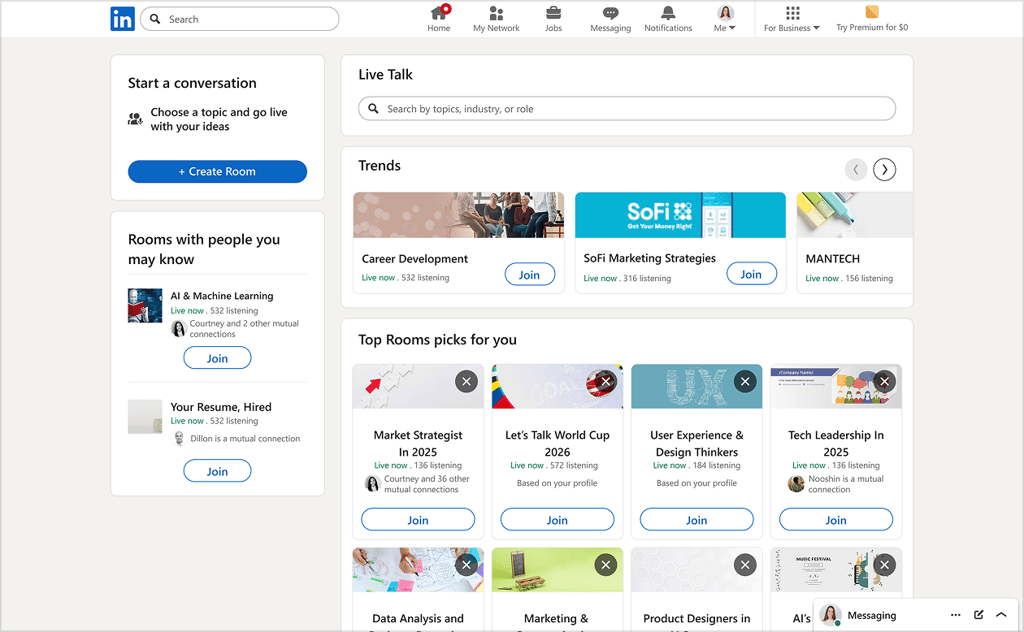
Task: Click the Live Talk topic search field
Action: tap(627, 108)
